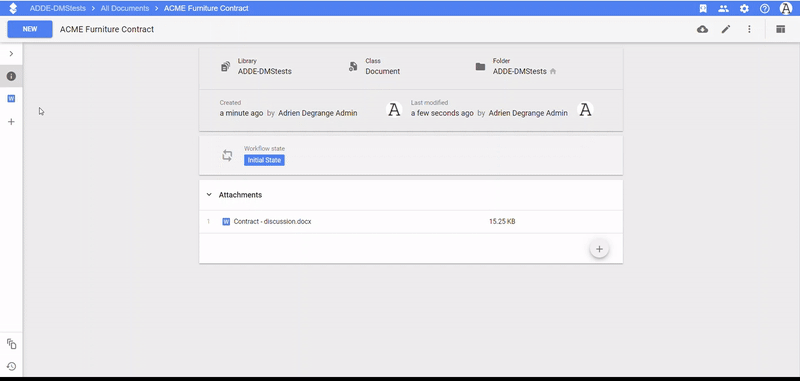Click the Folder icon in properties
Screen dimensions: 800x381
[480, 67]
